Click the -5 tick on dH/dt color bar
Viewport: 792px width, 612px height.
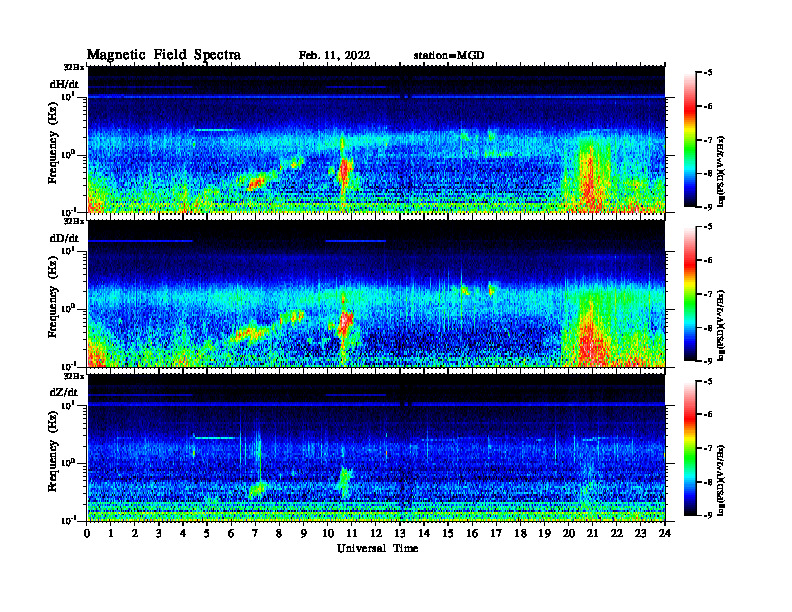click(x=709, y=73)
